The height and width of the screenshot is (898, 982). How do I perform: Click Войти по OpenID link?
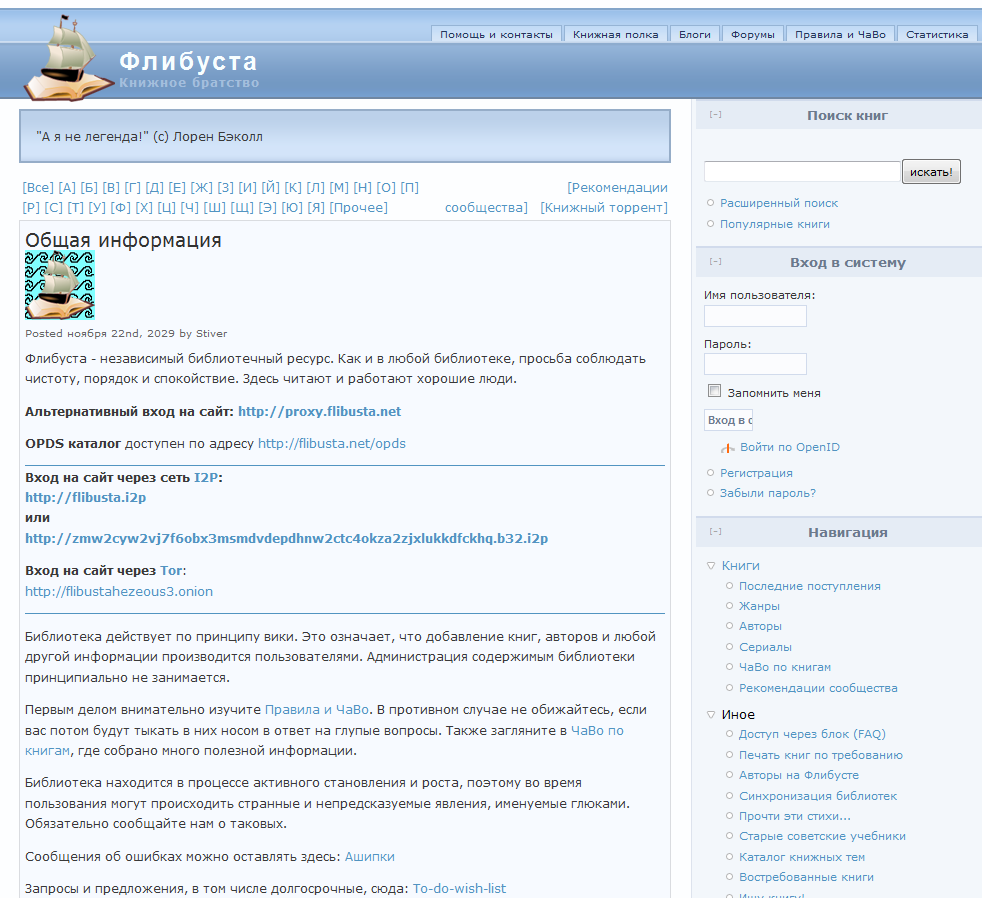pyautogui.click(x=790, y=447)
